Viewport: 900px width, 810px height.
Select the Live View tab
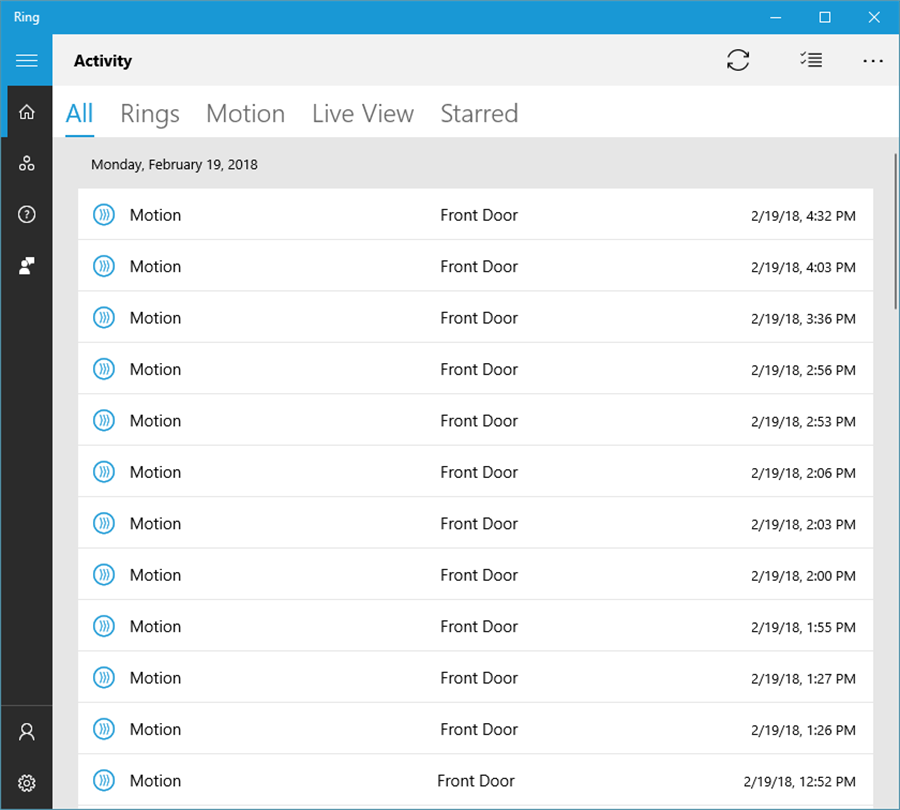[x=362, y=114]
